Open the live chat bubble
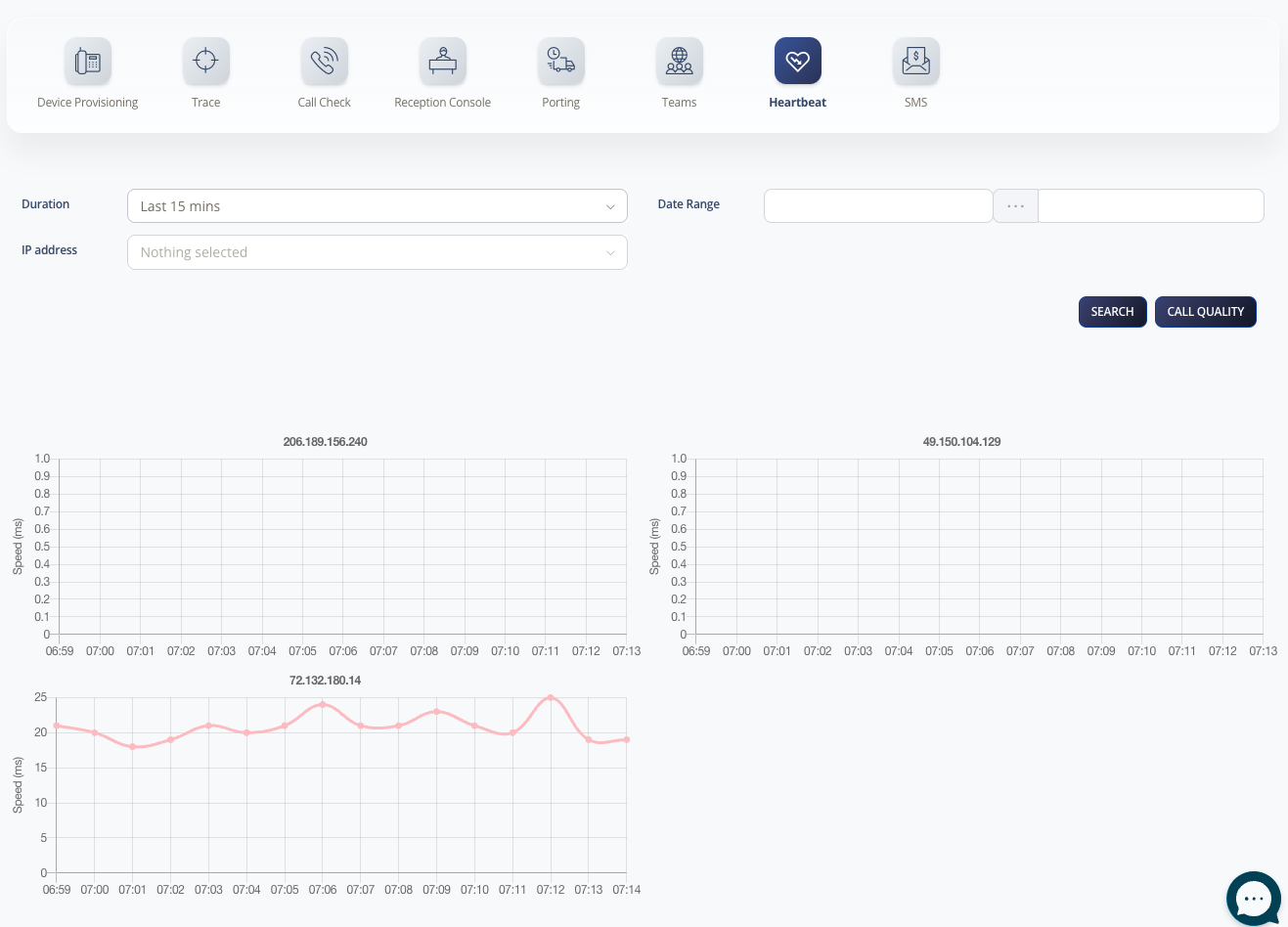Image resolution: width=1288 pixels, height=927 pixels. (x=1253, y=898)
